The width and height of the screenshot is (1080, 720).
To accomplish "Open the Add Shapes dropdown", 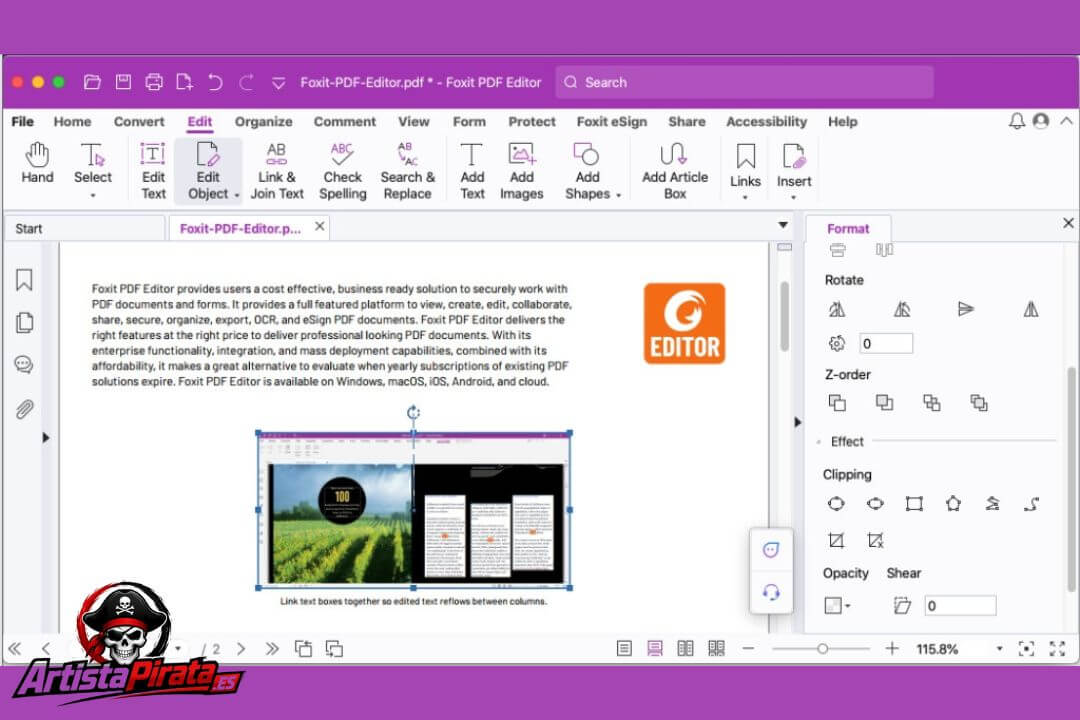I will (x=619, y=195).
